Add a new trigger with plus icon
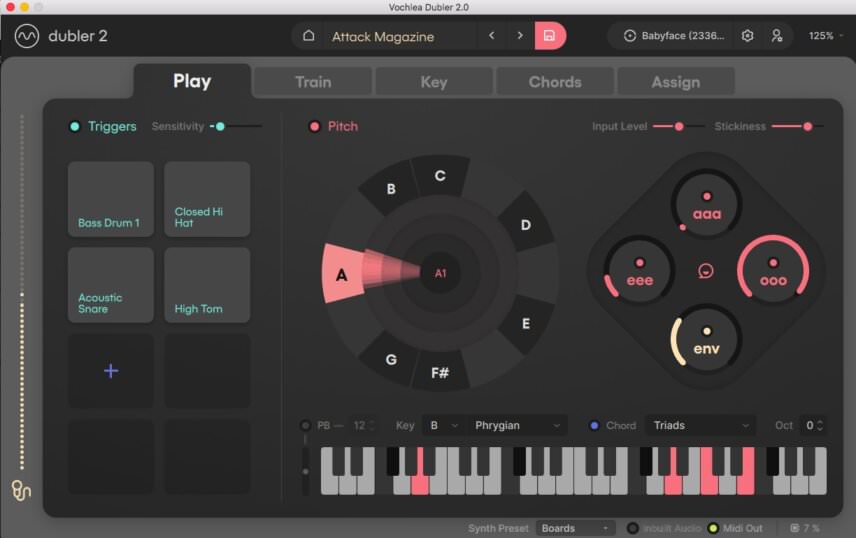Viewport: 856px width, 538px height. pos(111,371)
